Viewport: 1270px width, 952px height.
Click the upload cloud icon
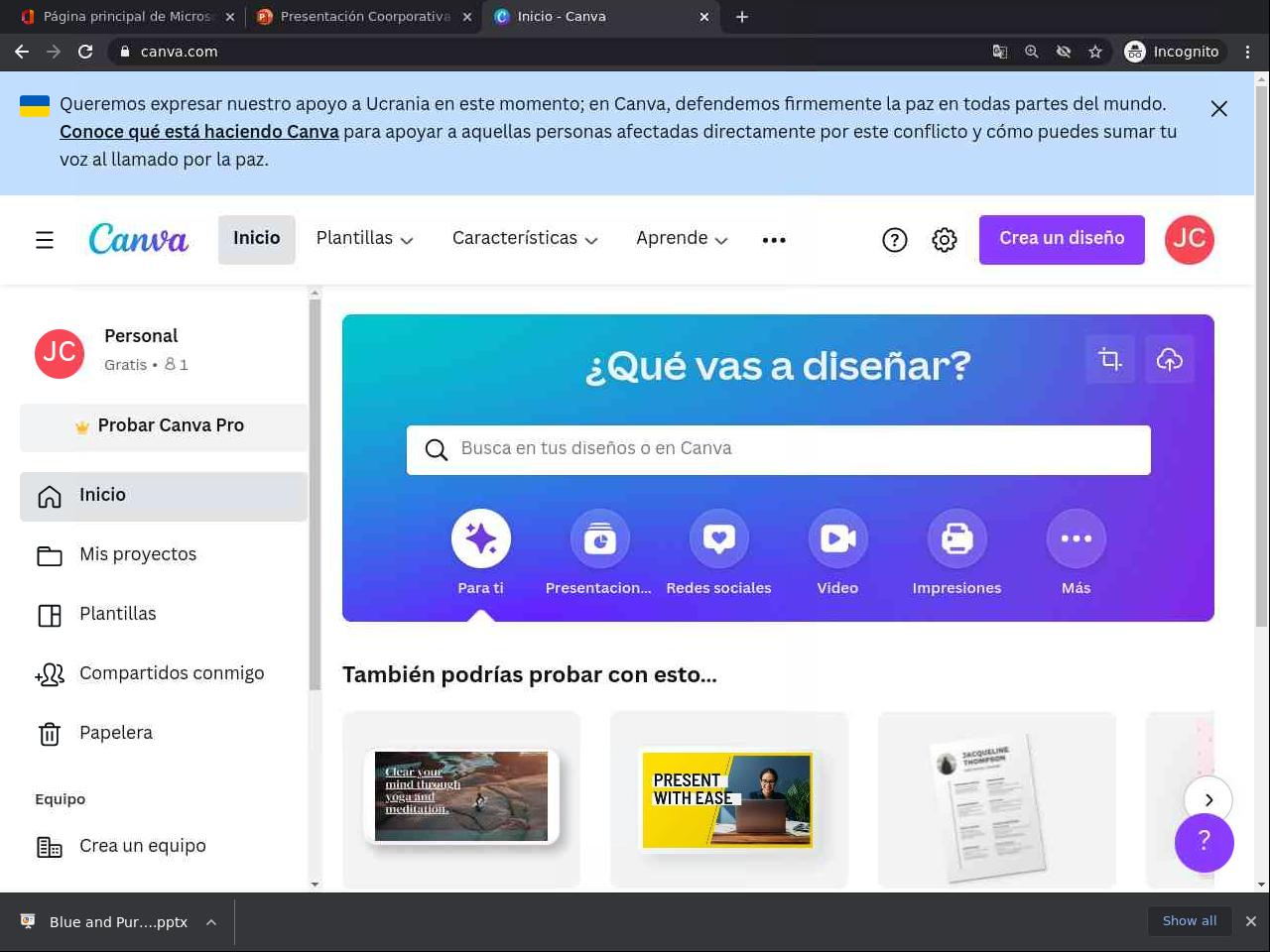click(1170, 359)
